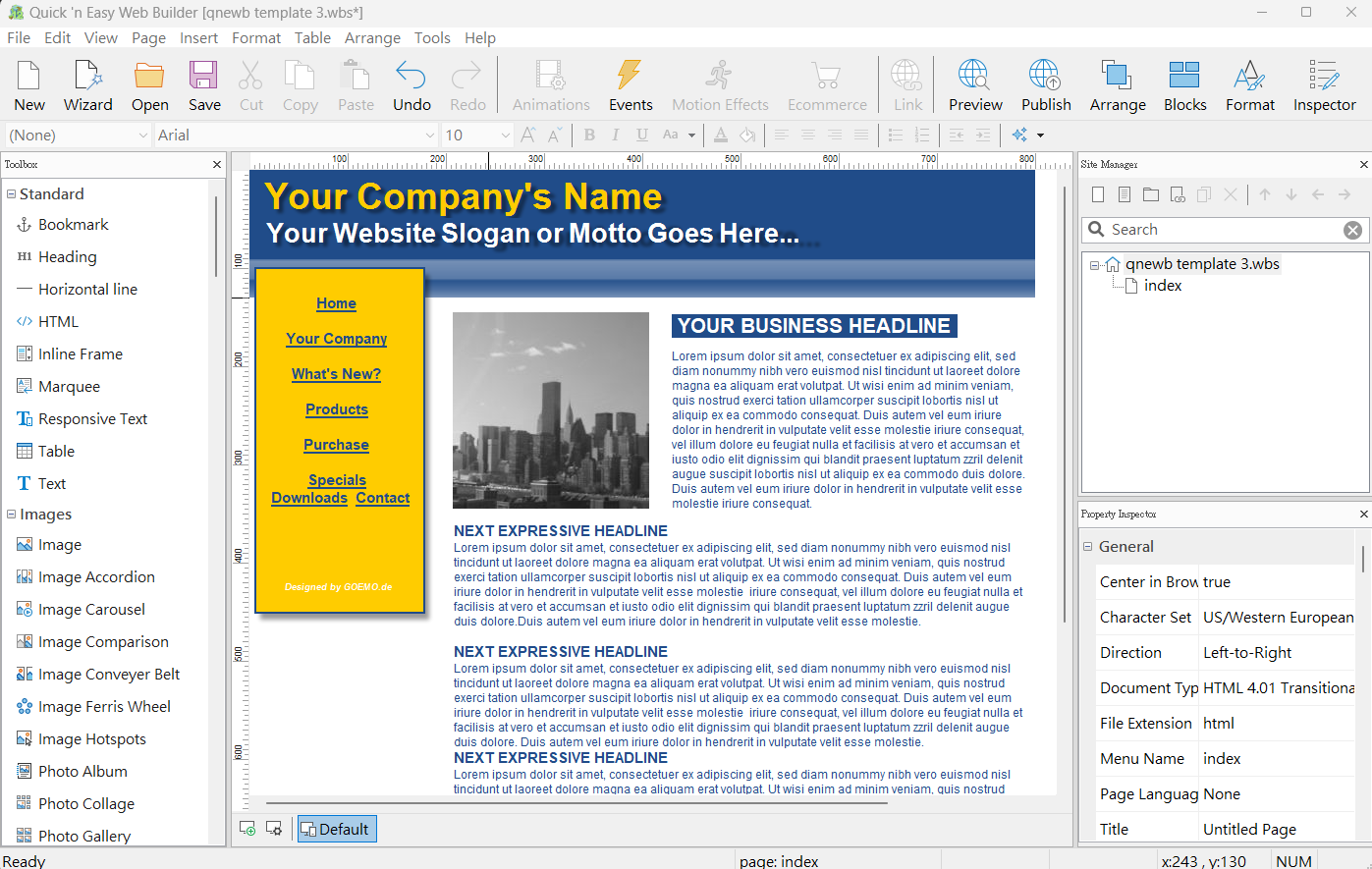
Task: Open the font name dropdown
Action: pyautogui.click(x=429, y=136)
